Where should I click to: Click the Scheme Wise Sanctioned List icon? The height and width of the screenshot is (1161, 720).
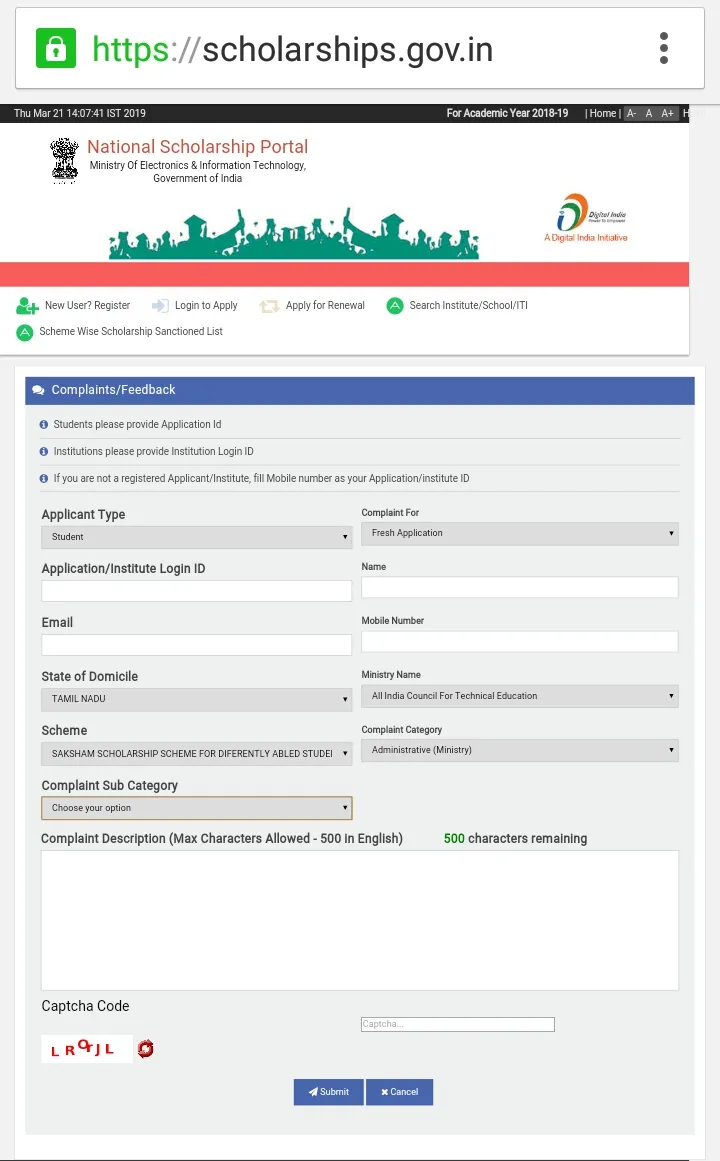(x=24, y=332)
